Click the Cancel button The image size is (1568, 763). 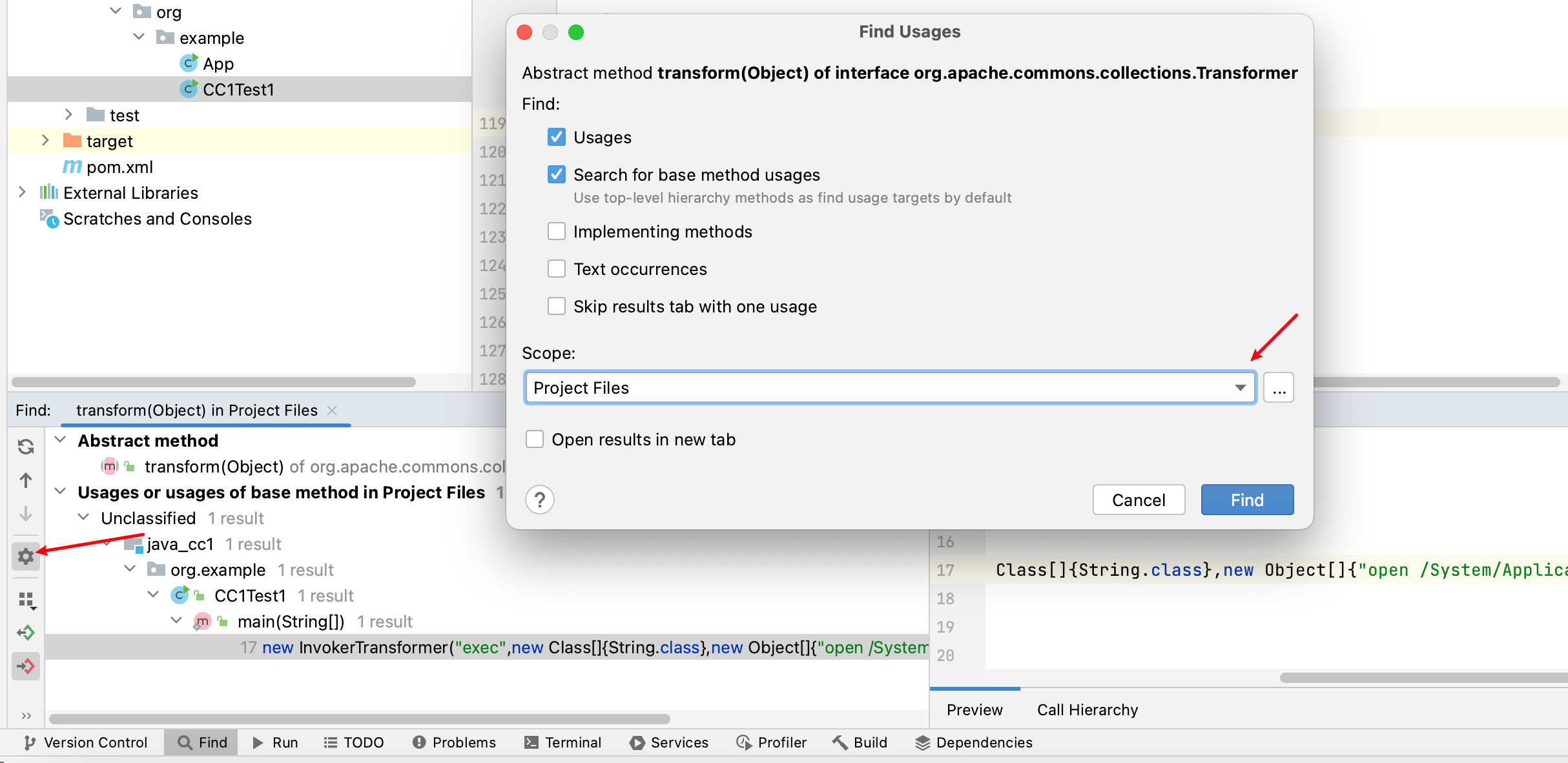coord(1139,500)
